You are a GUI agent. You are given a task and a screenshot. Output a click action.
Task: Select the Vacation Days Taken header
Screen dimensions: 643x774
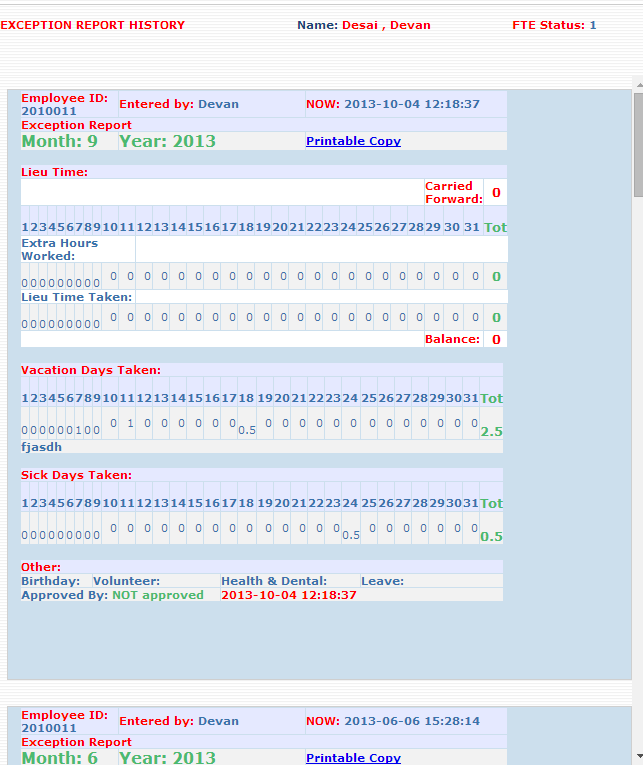91,370
